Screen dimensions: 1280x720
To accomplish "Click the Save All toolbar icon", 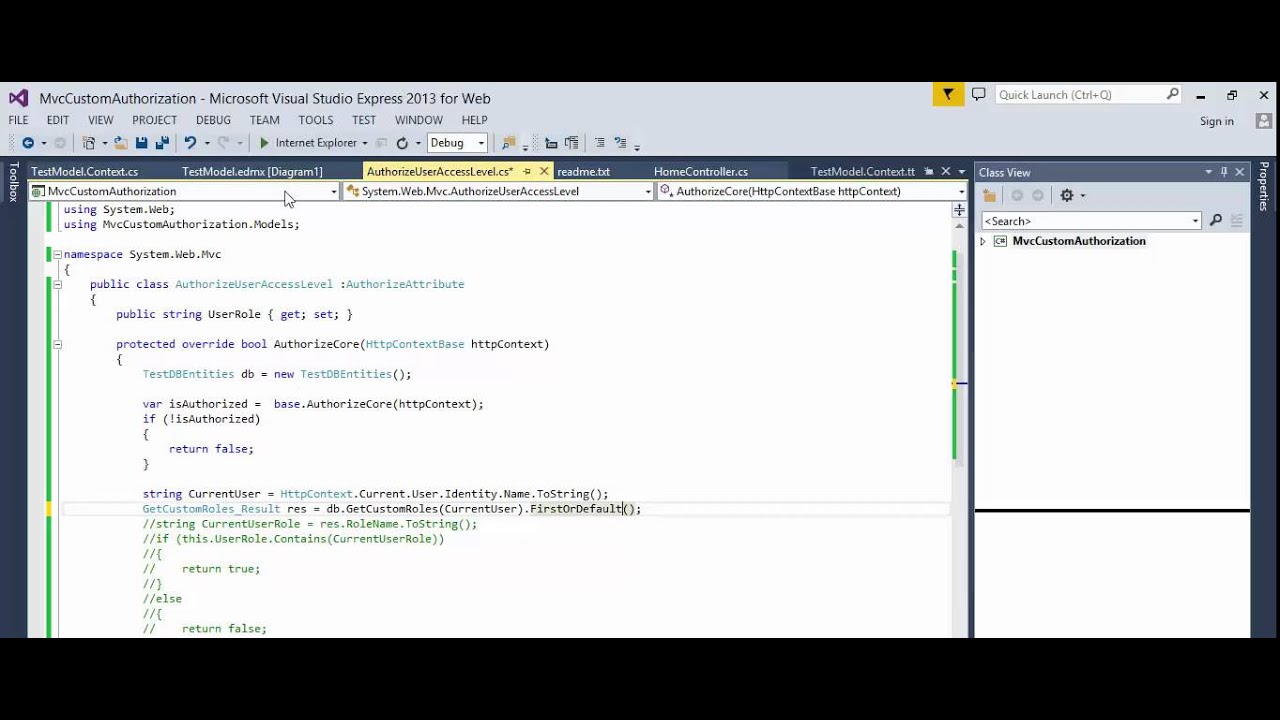I will click(x=161, y=143).
